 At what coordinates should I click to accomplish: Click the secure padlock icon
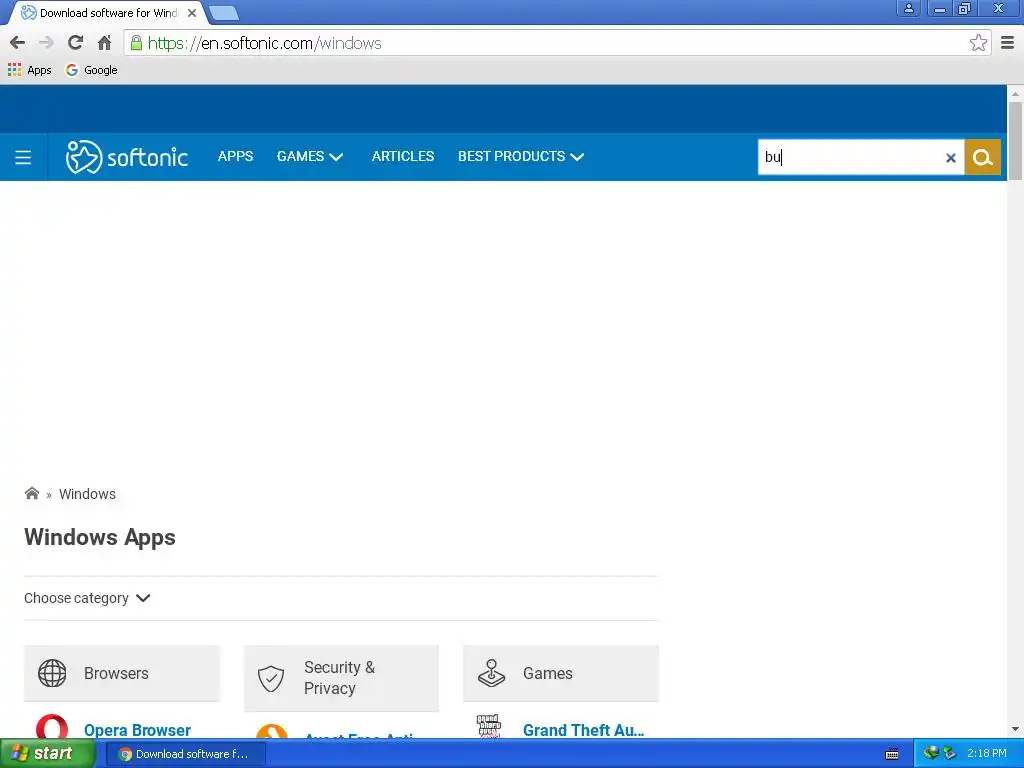tap(136, 43)
